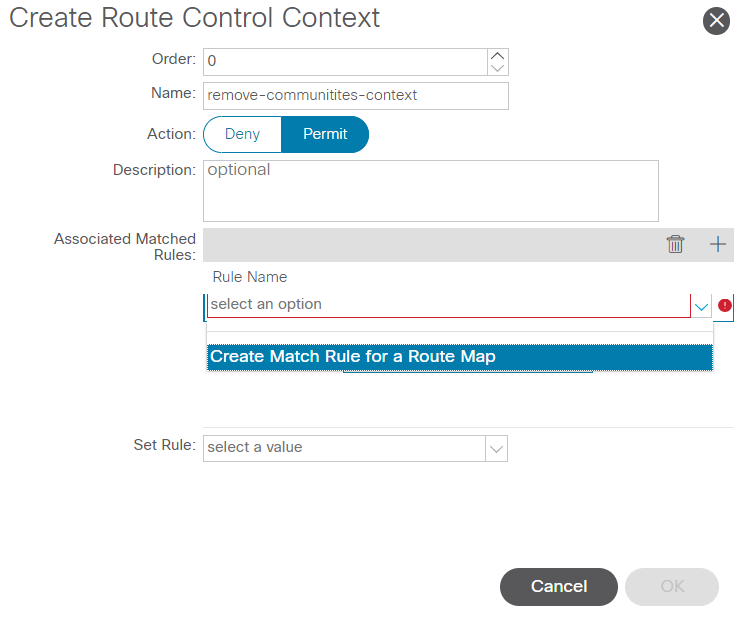Image resolution: width=741 pixels, height=617 pixels.
Task: Close the Create Route Control Context dialog
Action: (716, 21)
